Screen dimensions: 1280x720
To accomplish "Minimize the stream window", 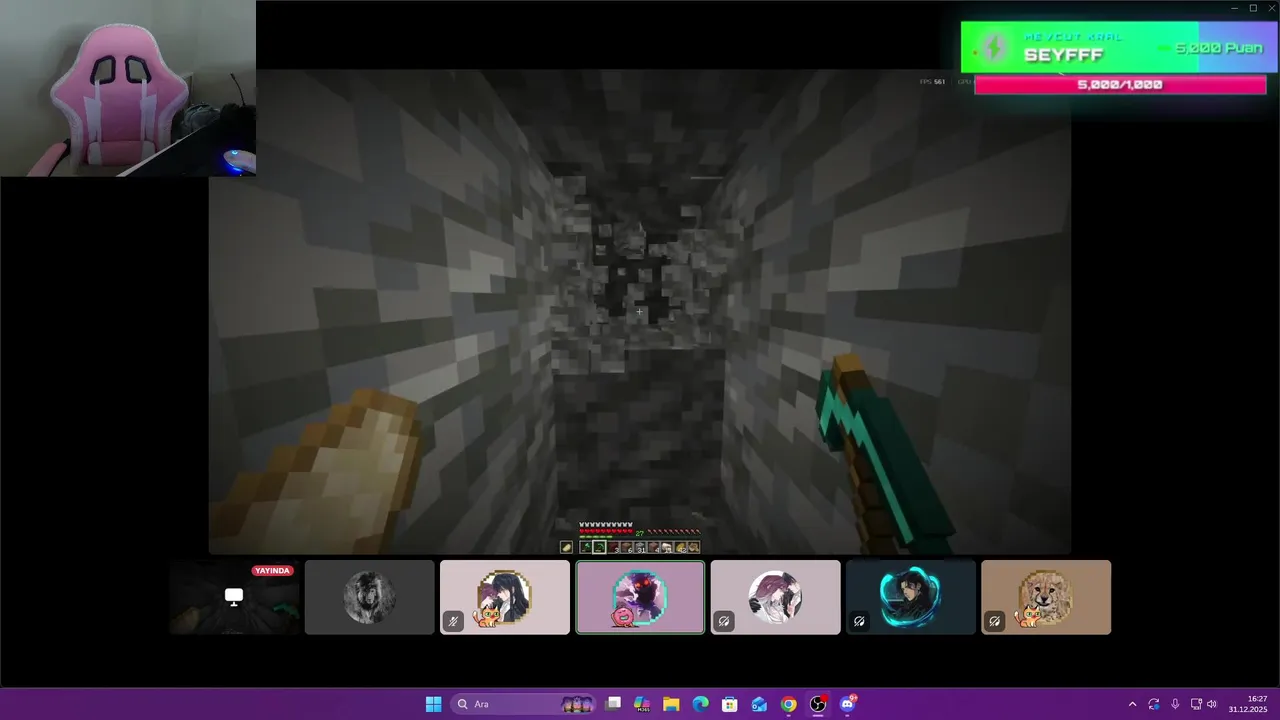I will [1234, 8].
